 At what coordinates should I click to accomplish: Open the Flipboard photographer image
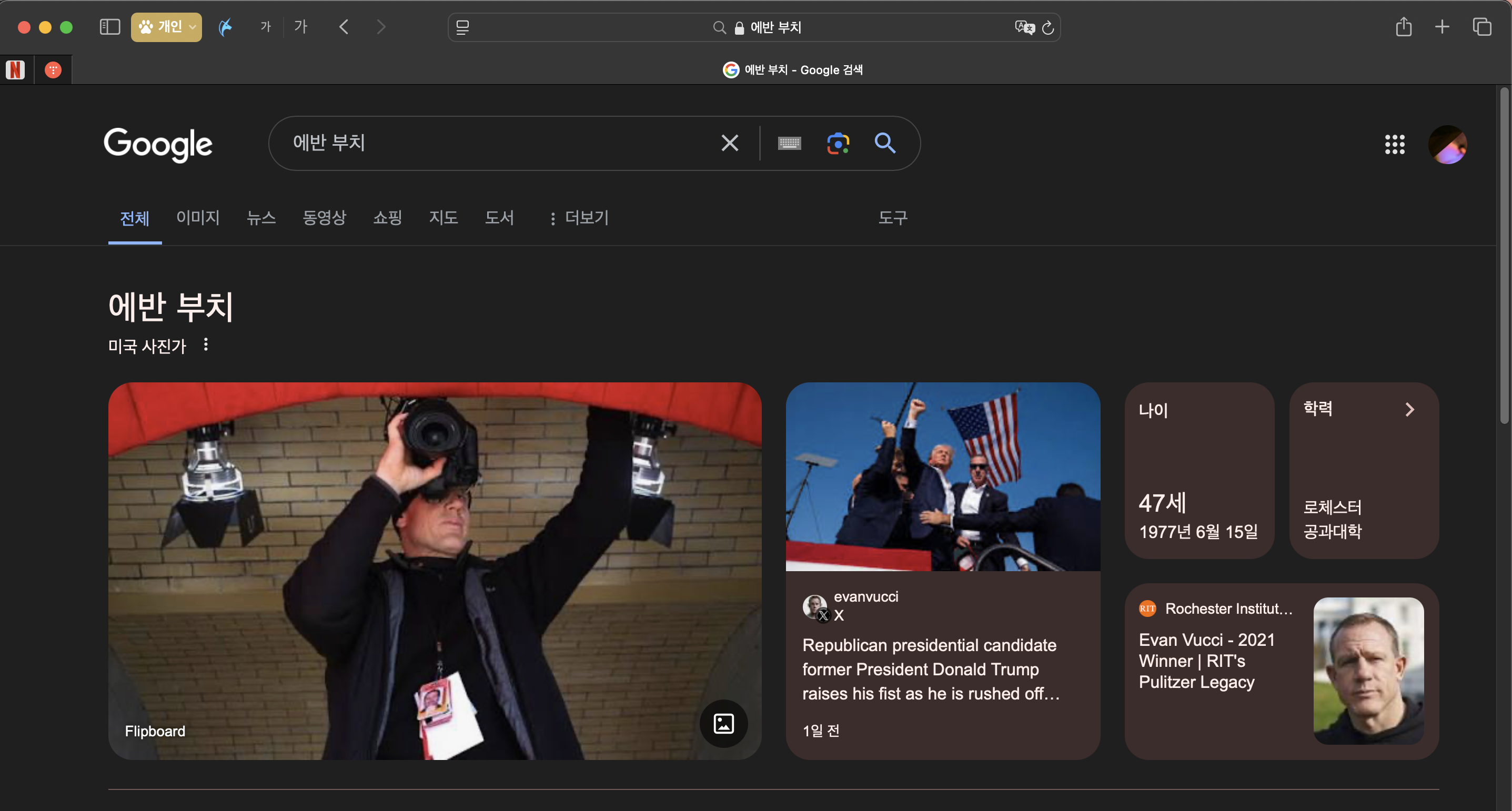tap(435, 571)
